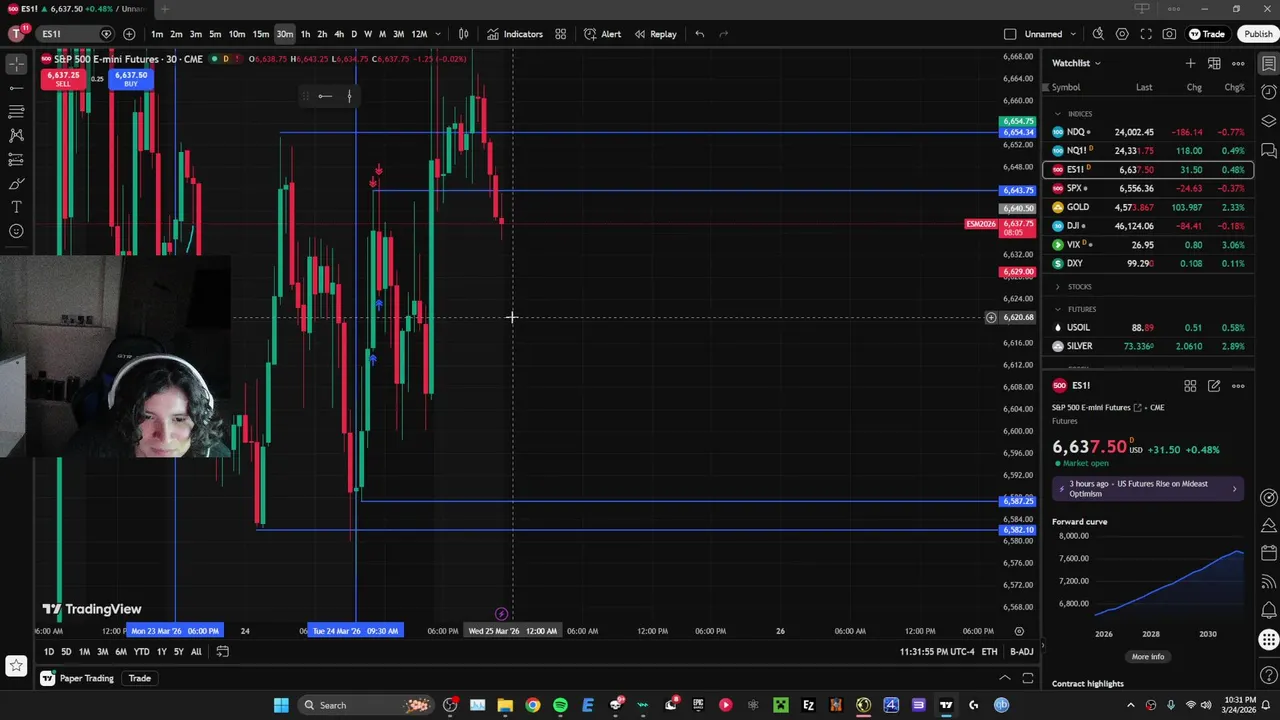
Task: Select the NDQ row in the watchlist
Action: [x=1148, y=132]
